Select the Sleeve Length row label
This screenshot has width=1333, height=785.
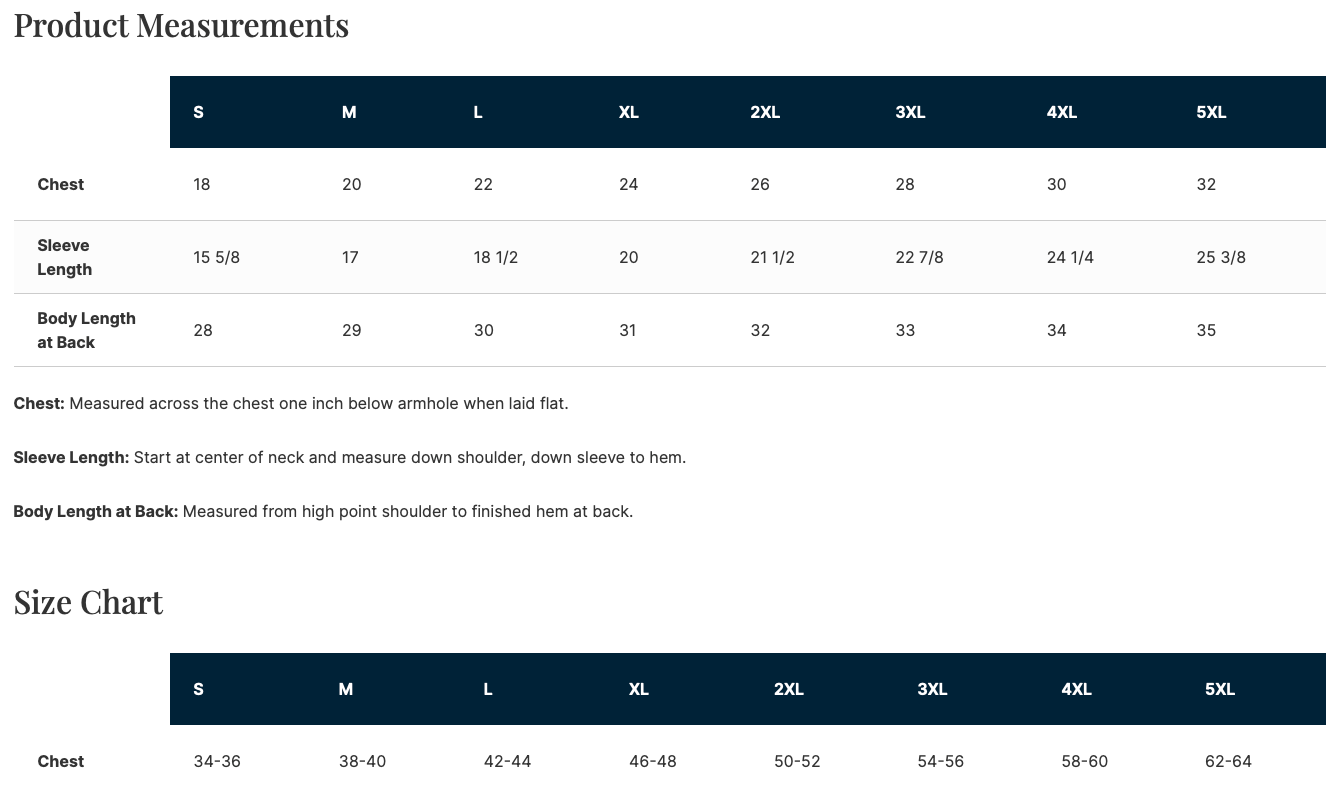tap(65, 257)
